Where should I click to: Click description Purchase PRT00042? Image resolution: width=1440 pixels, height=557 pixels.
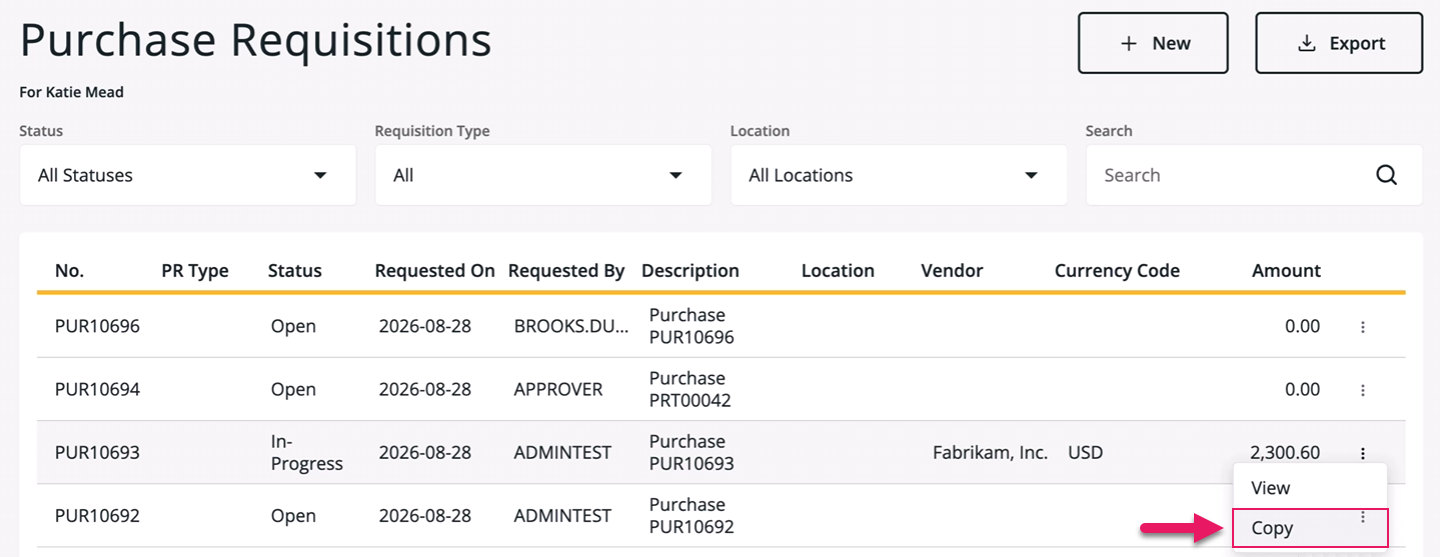[x=690, y=390]
